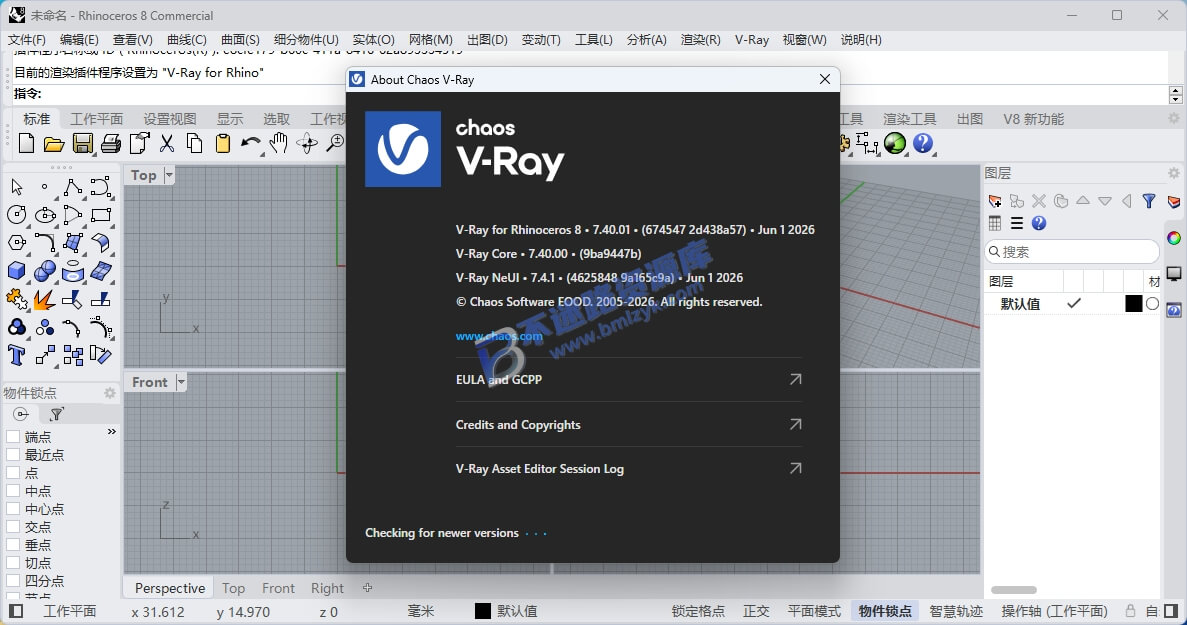Click the Array tool icon in the sidebar
The height and width of the screenshot is (625, 1187).
[x=73, y=355]
